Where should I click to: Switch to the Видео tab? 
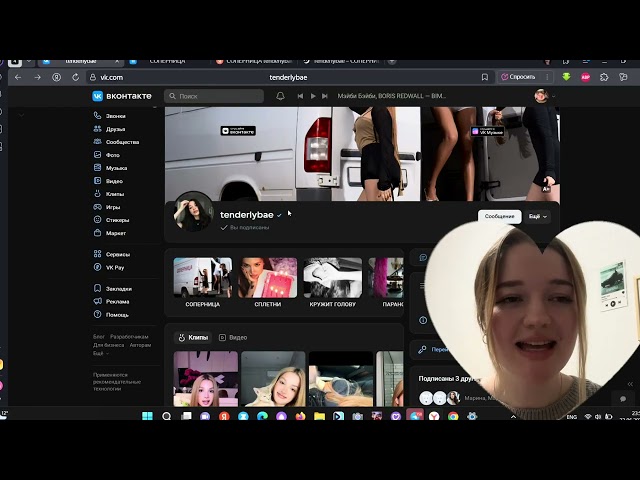(233, 338)
